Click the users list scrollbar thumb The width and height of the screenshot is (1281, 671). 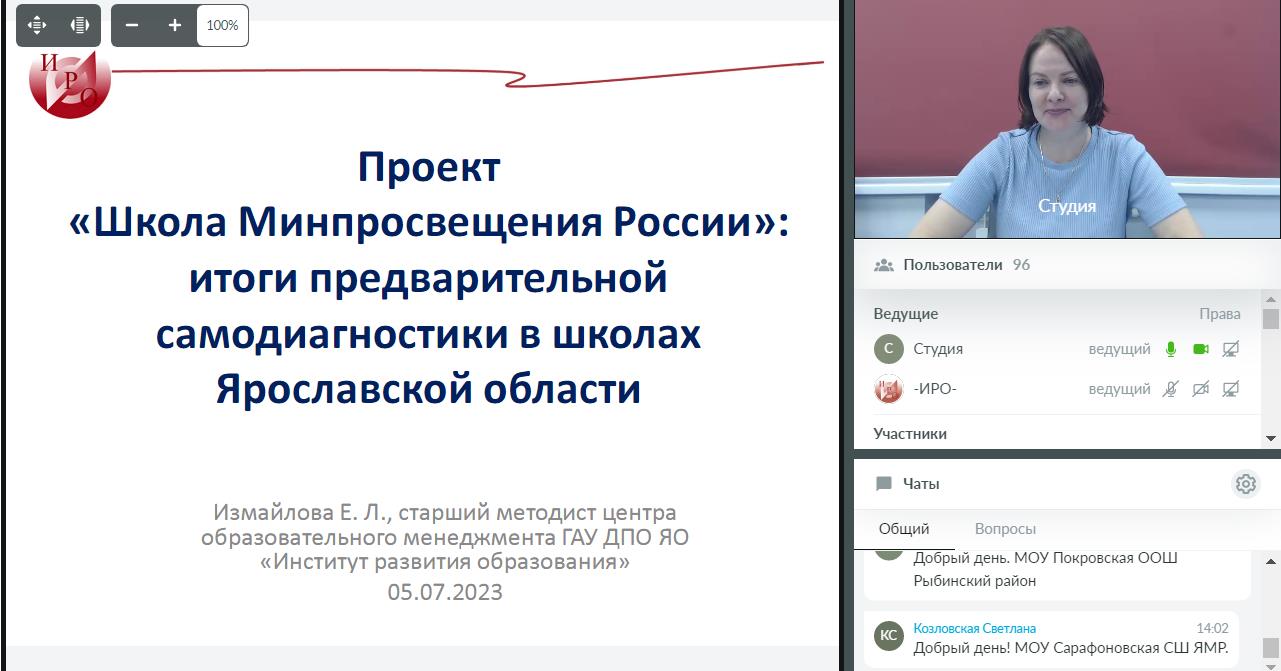point(1271,319)
